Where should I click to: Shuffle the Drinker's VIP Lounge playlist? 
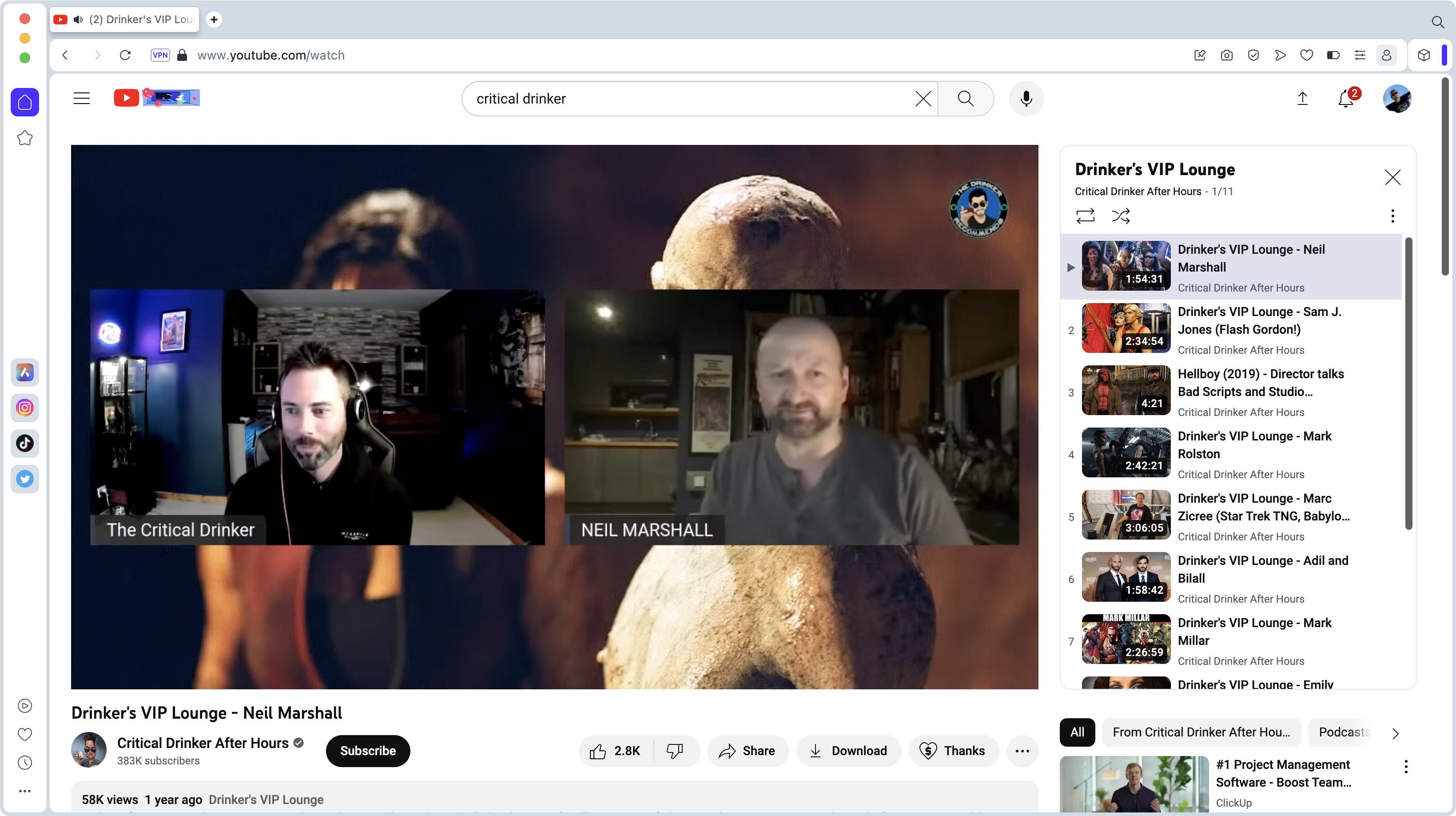[1121, 216]
